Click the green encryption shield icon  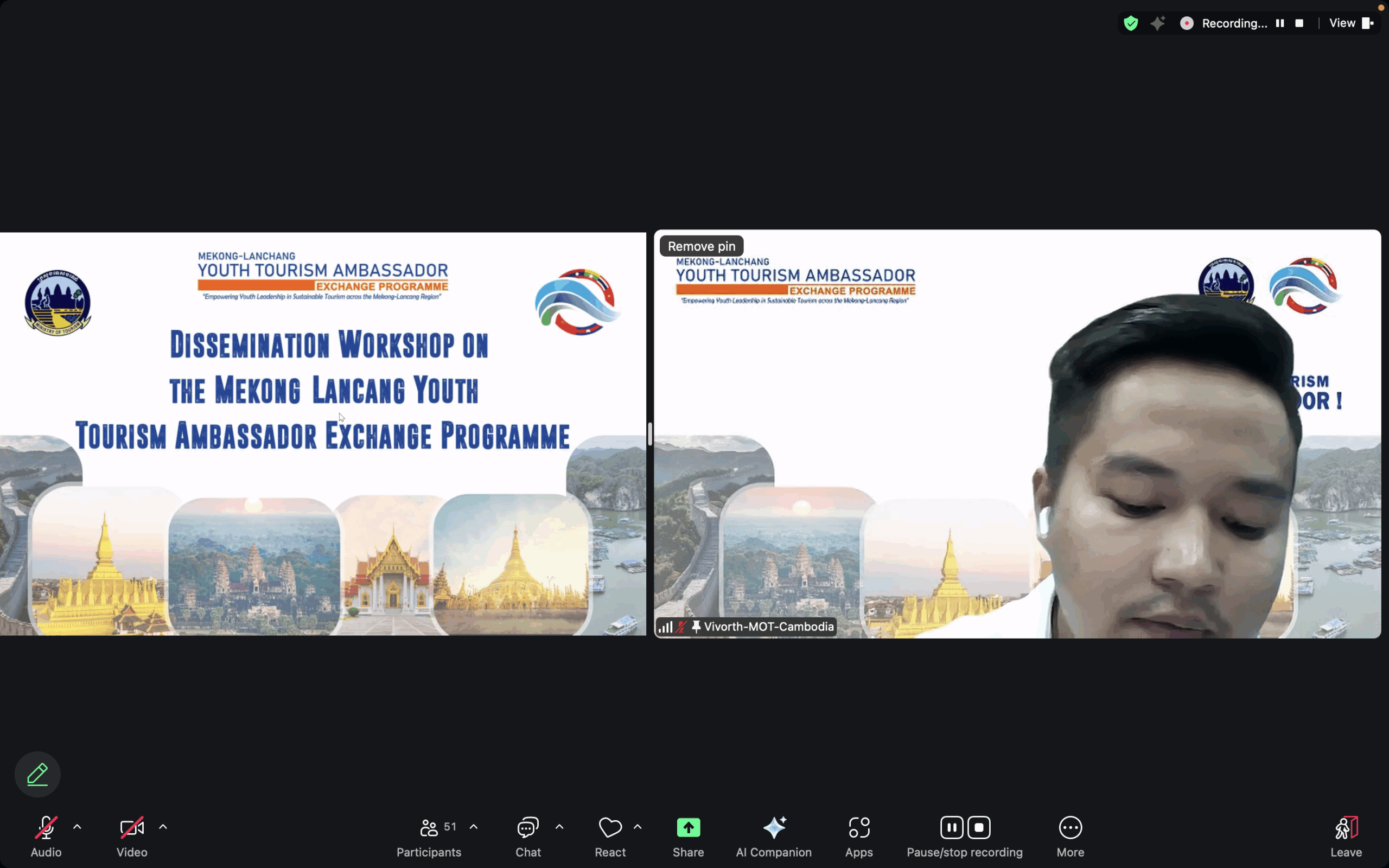click(x=1131, y=23)
